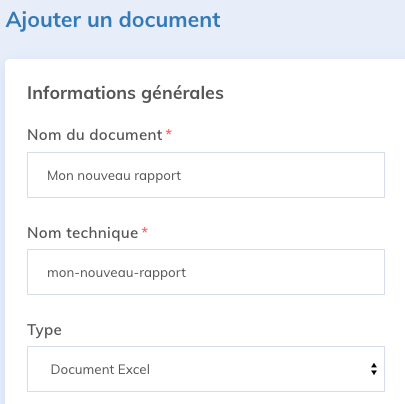Click the 'Ajouter un document' heading

[113, 20]
